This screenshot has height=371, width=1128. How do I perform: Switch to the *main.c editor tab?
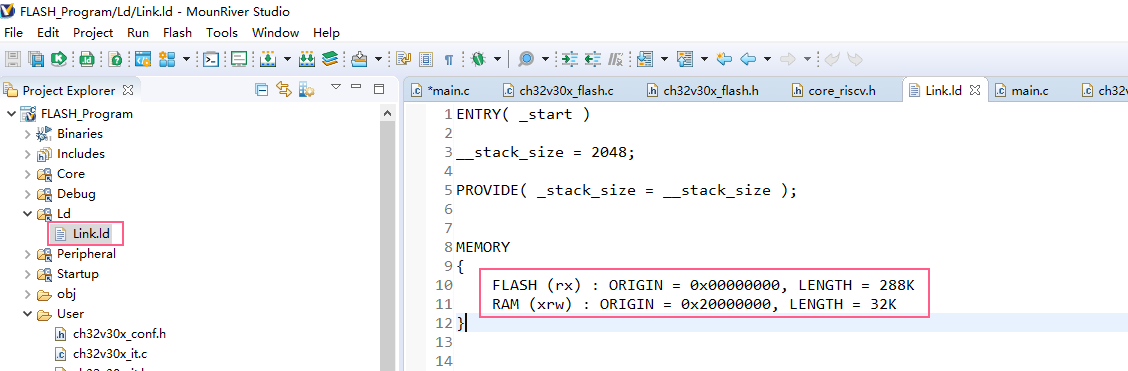pos(441,91)
